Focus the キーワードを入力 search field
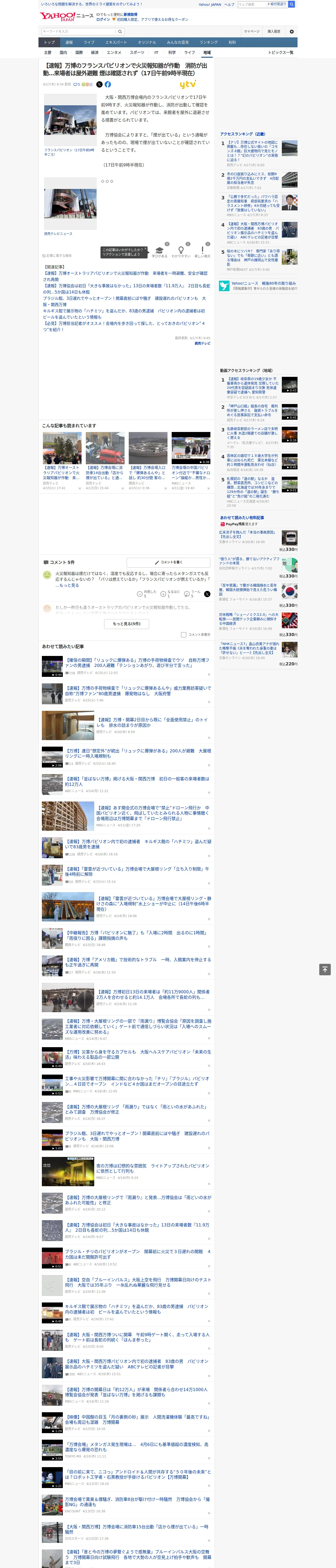The width and height of the screenshot is (336, 1568). (79, 32)
